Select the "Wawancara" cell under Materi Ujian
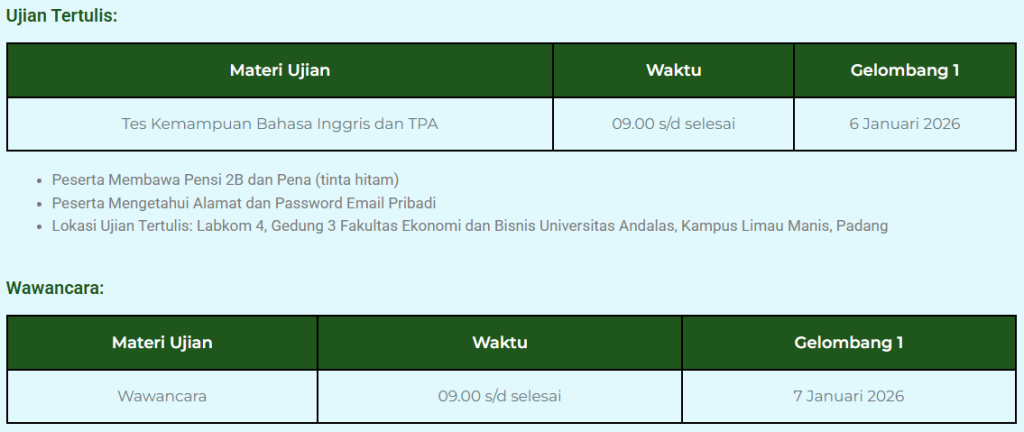Image resolution: width=1024 pixels, height=432 pixels. coord(162,396)
